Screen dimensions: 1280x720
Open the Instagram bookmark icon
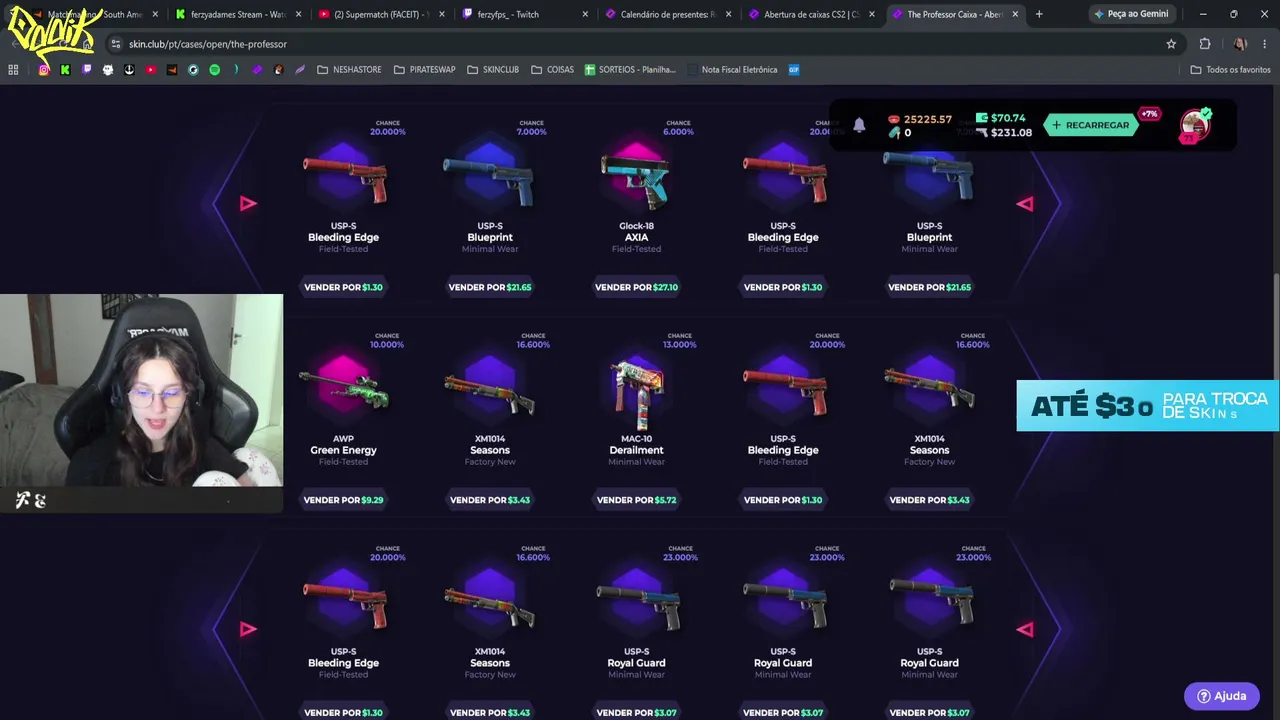(44, 70)
